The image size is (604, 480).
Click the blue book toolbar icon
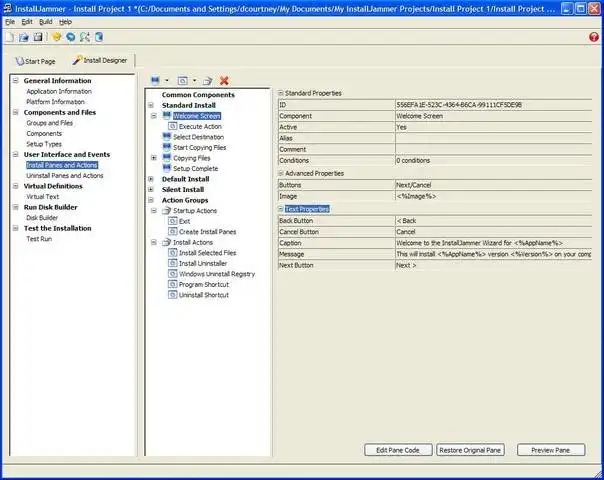(x=99, y=37)
